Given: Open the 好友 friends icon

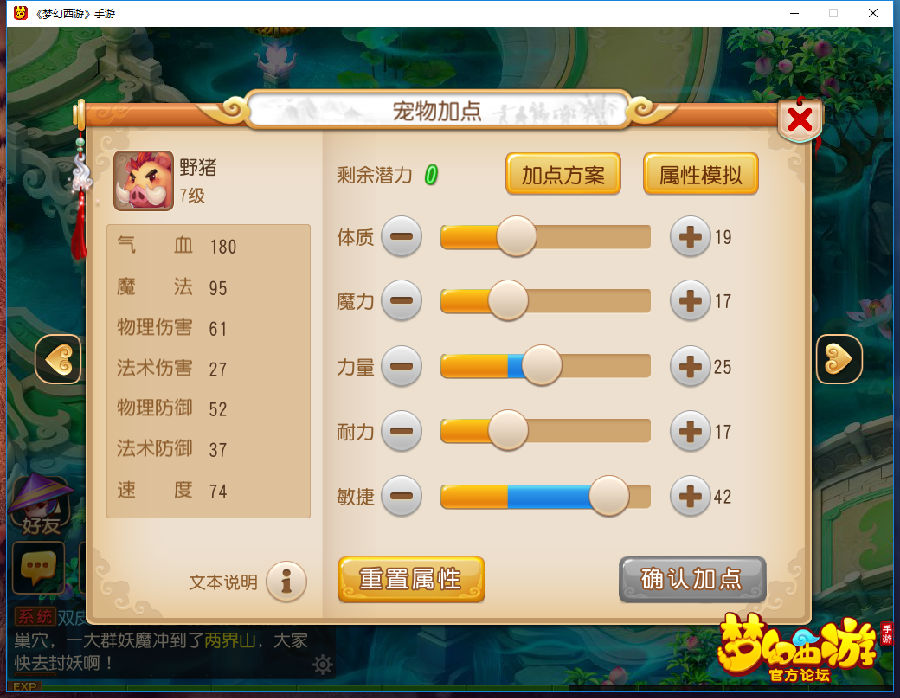Looking at the screenshot, I should click(40, 505).
